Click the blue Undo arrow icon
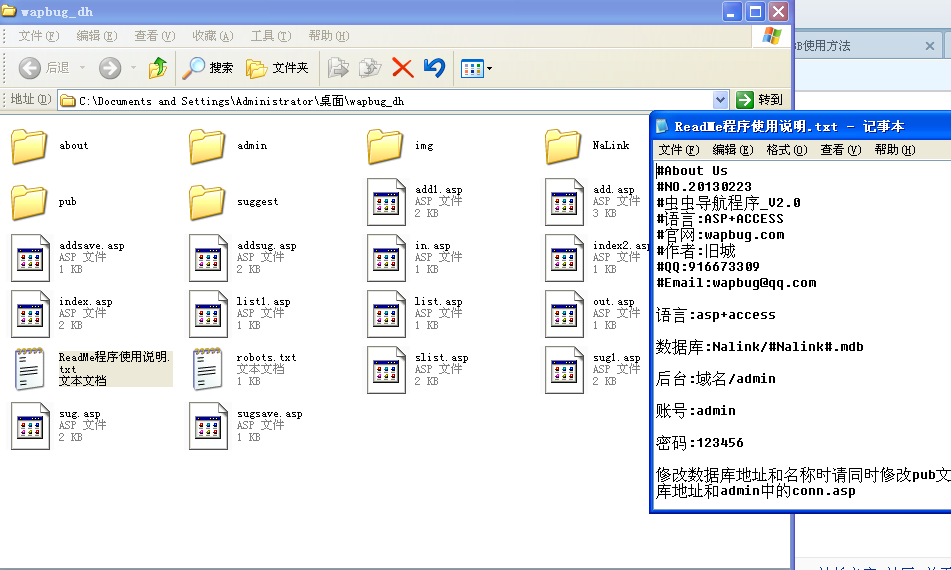Image resolution: width=951 pixels, height=570 pixels. pos(434,68)
